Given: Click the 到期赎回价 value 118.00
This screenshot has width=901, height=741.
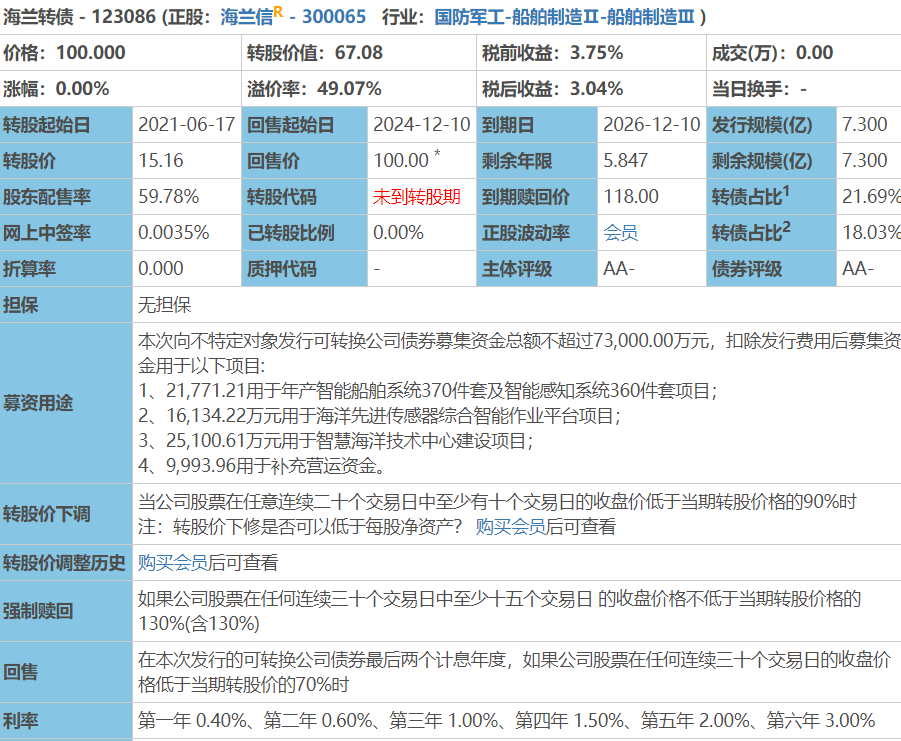Looking at the screenshot, I should [631, 196].
